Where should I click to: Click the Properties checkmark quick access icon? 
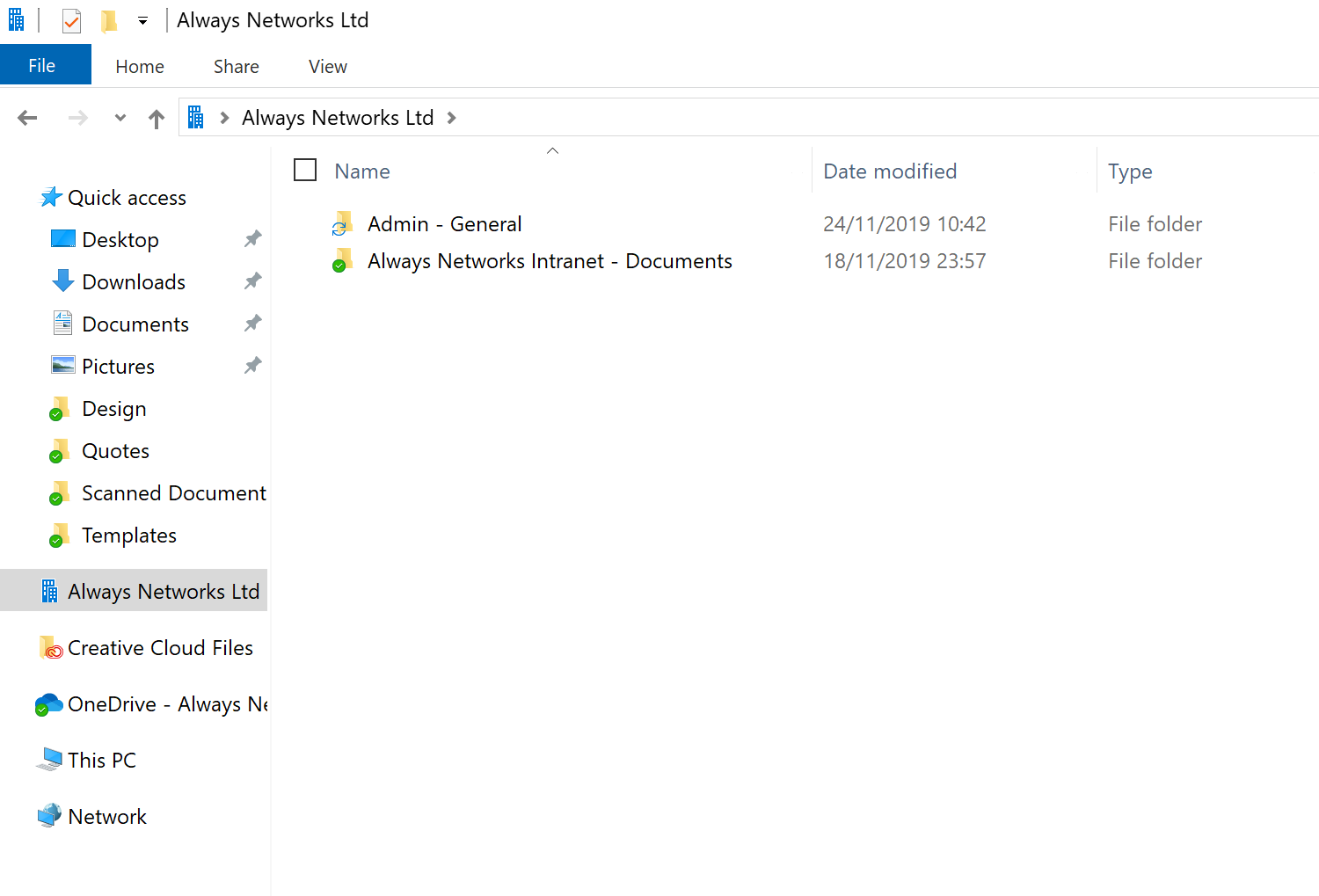(71, 20)
